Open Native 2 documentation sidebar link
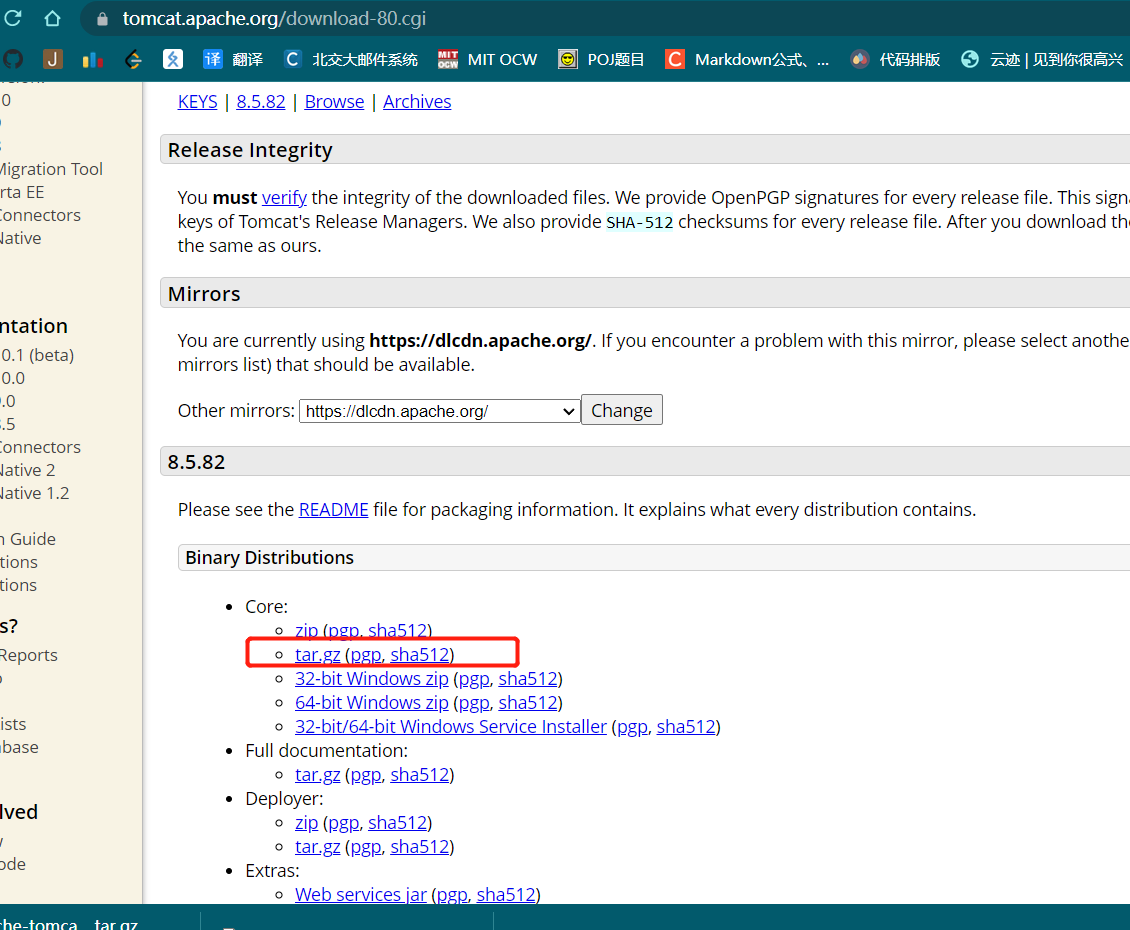 27,470
